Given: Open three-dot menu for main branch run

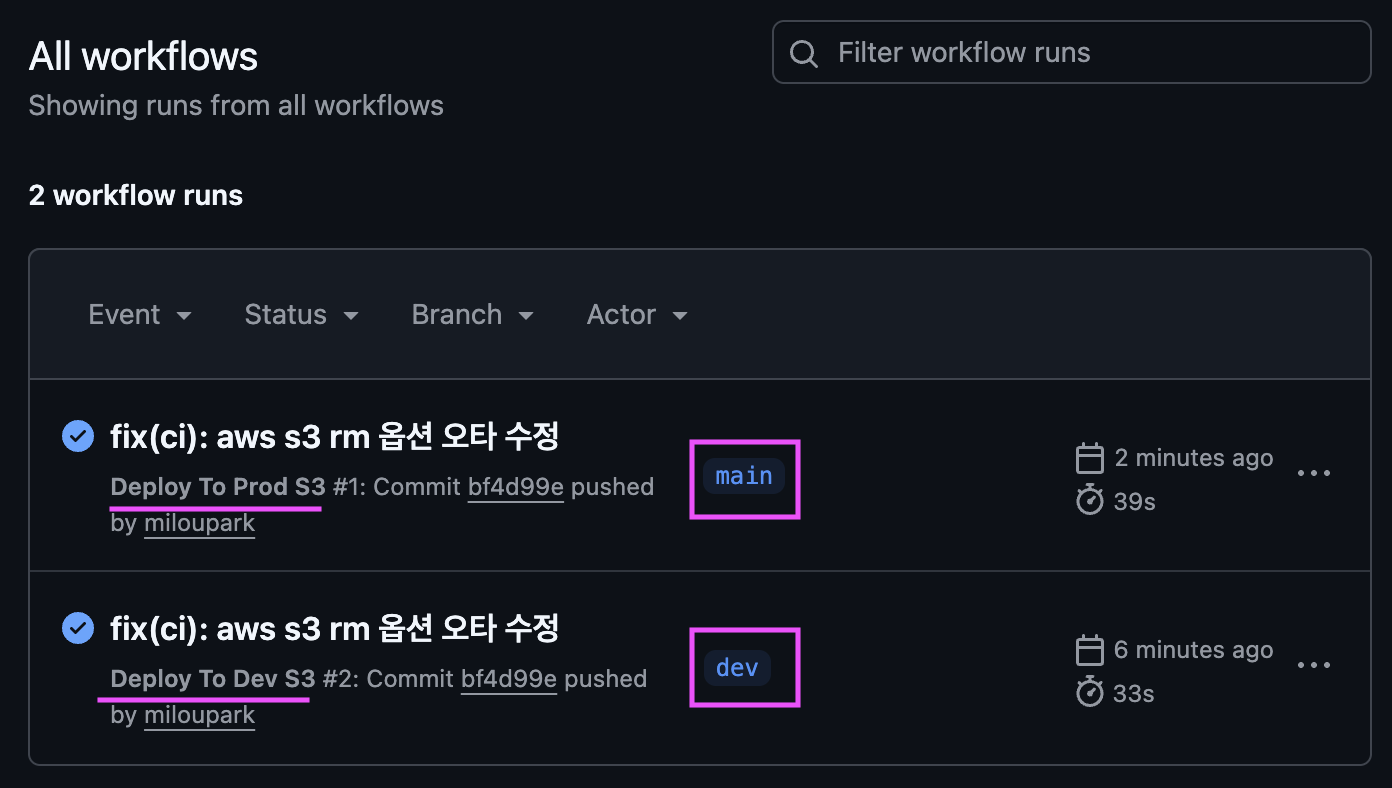Looking at the screenshot, I should (x=1313, y=473).
